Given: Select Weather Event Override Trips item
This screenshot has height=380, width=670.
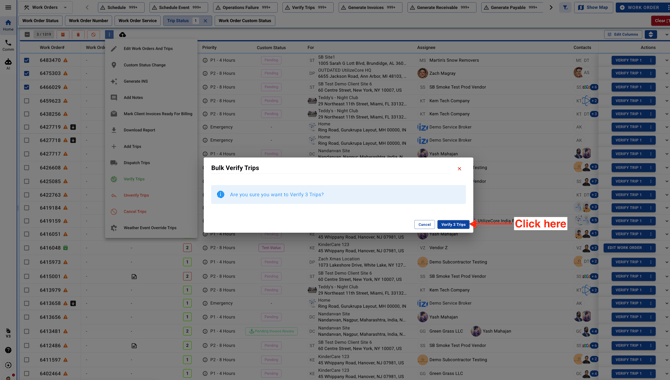Looking at the screenshot, I should [150, 228].
